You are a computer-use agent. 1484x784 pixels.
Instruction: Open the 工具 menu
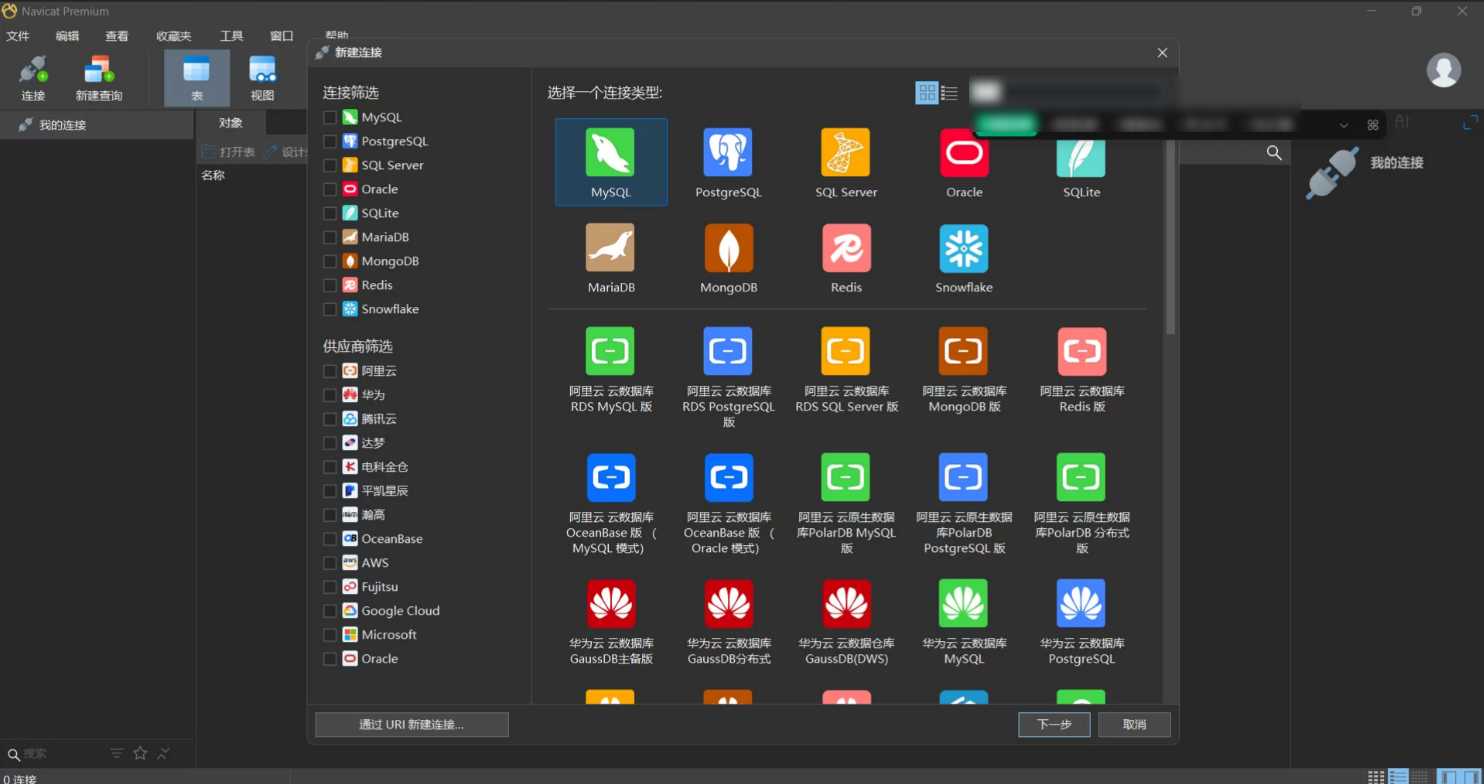[x=231, y=36]
